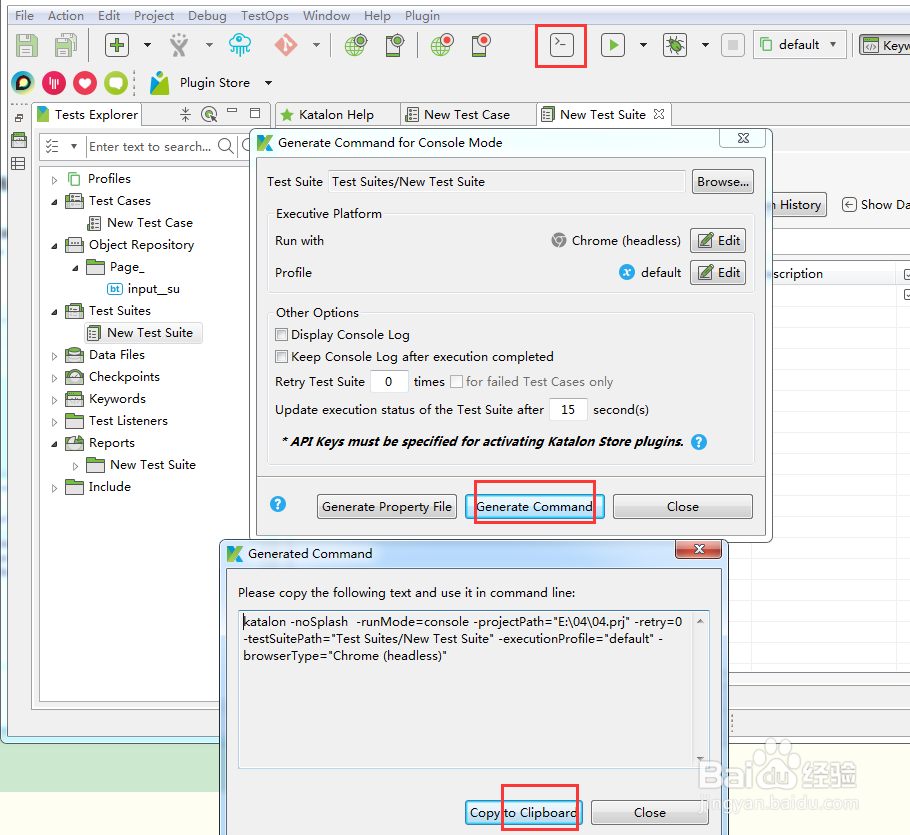Click the green plus New item icon
Viewport: 910px width, 835px height.
117,45
